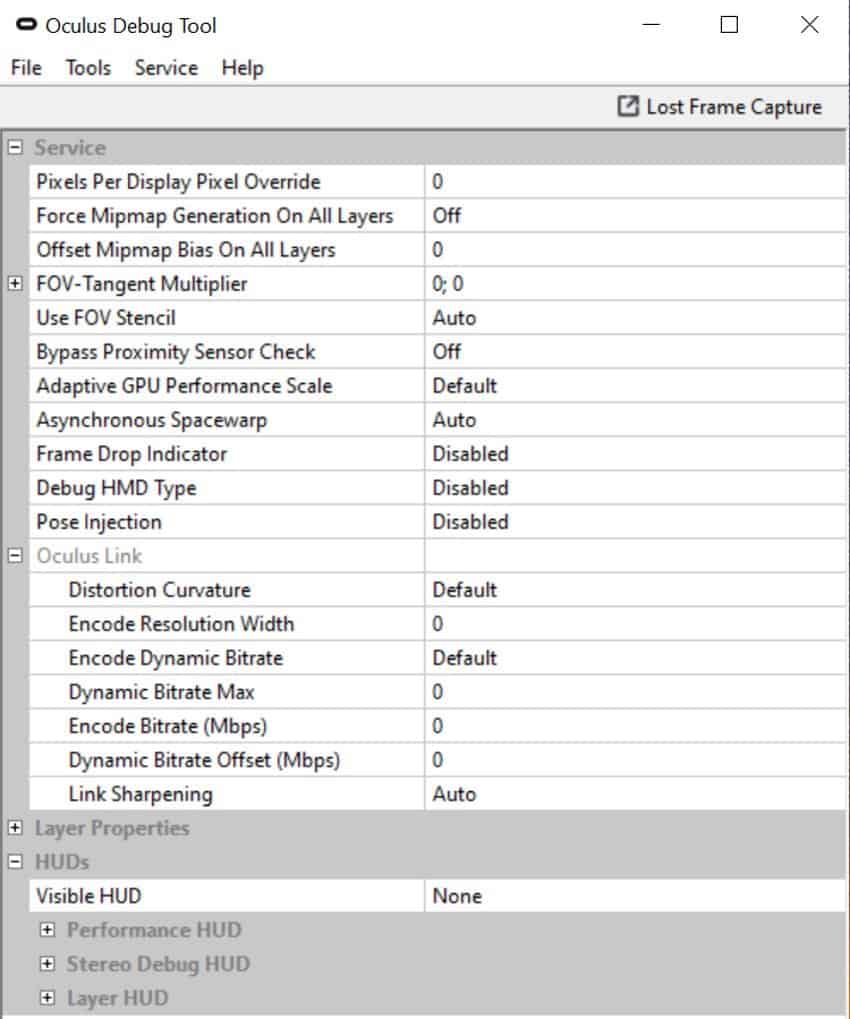Viewport: 850px width, 1019px height.
Task: Collapse the HUDs section
Action: (x=15, y=862)
